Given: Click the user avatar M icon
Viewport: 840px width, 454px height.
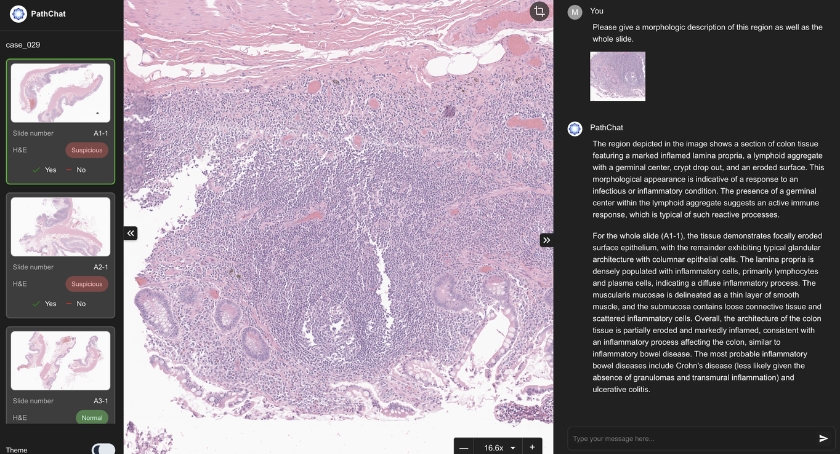Looking at the screenshot, I should coord(575,12).
